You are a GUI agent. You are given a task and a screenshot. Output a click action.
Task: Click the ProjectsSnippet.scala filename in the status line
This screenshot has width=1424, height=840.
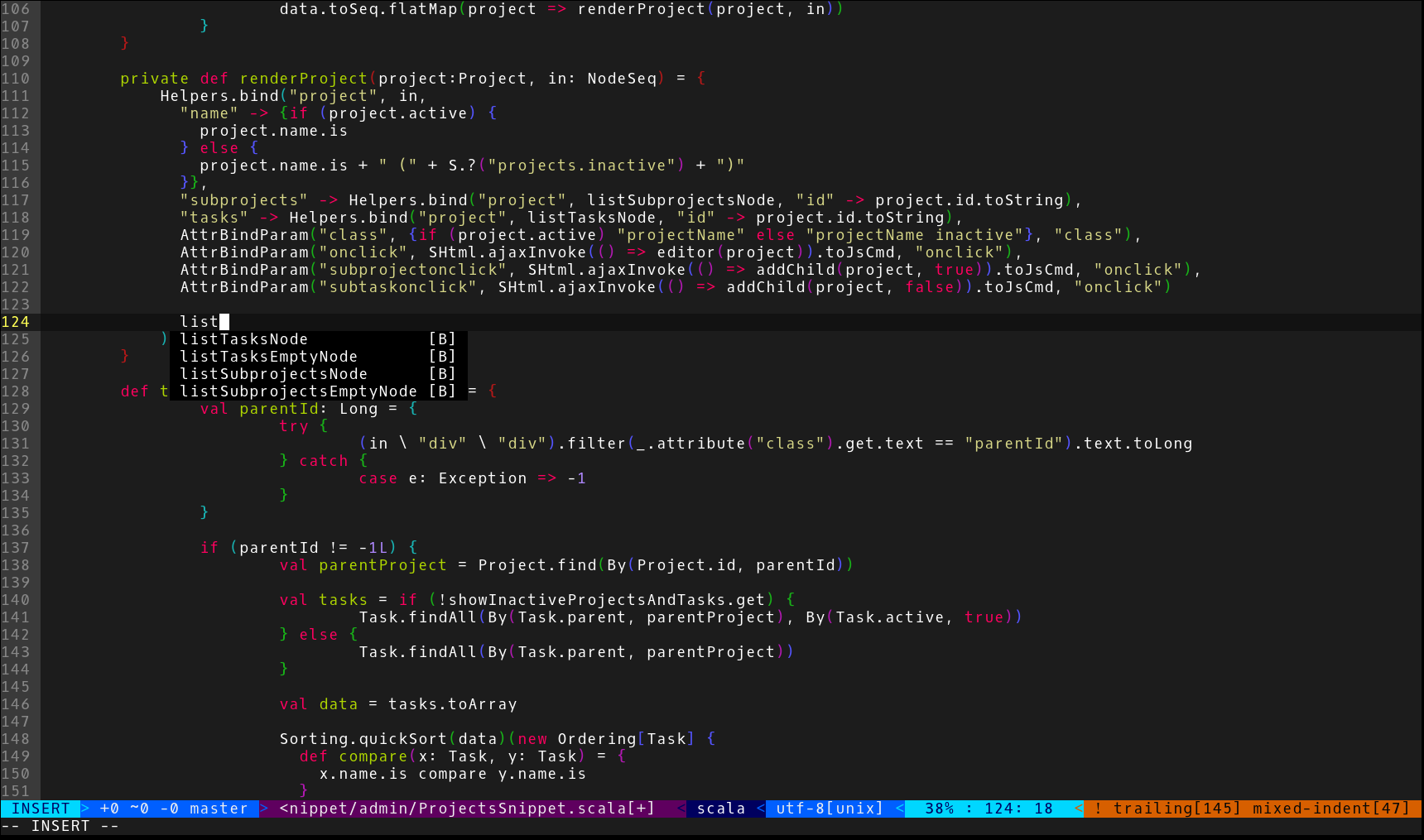(467, 809)
